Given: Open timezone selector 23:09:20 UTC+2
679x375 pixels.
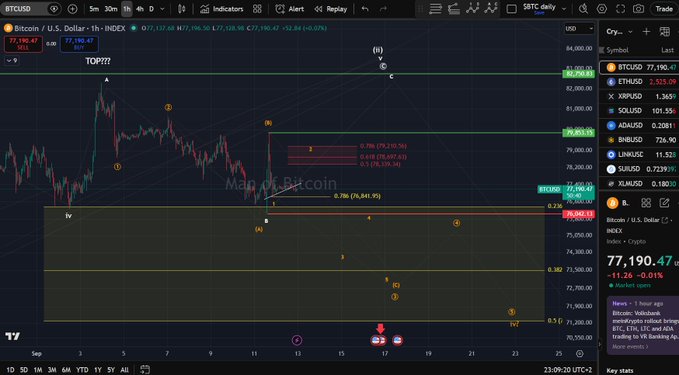Looking at the screenshot, I should [568, 370].
